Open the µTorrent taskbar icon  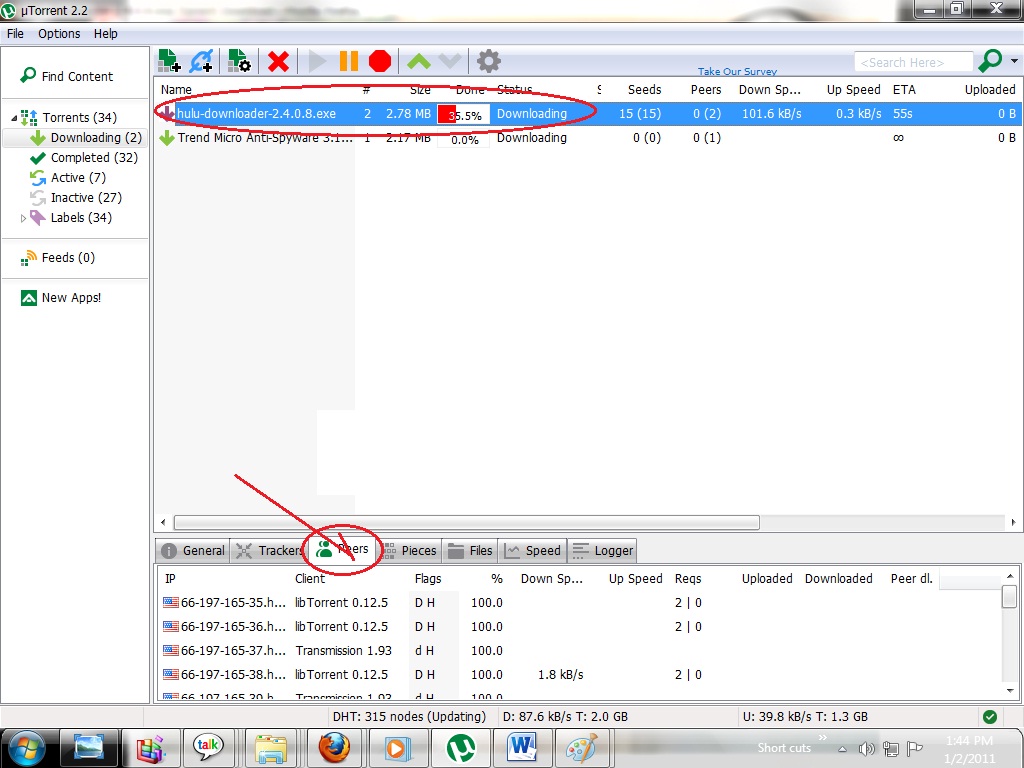[461, 748]
